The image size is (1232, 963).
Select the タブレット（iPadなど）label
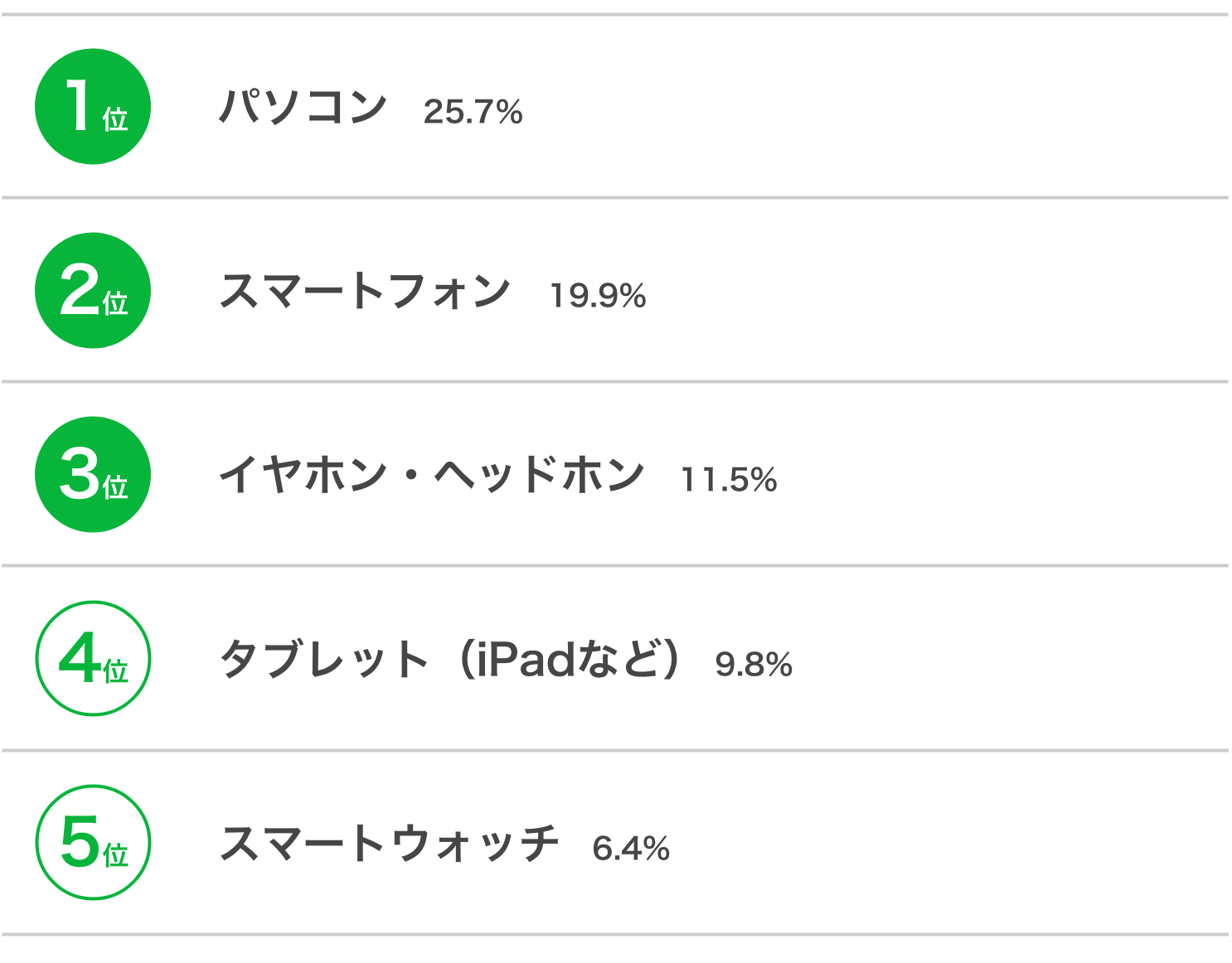click(451, 660)
